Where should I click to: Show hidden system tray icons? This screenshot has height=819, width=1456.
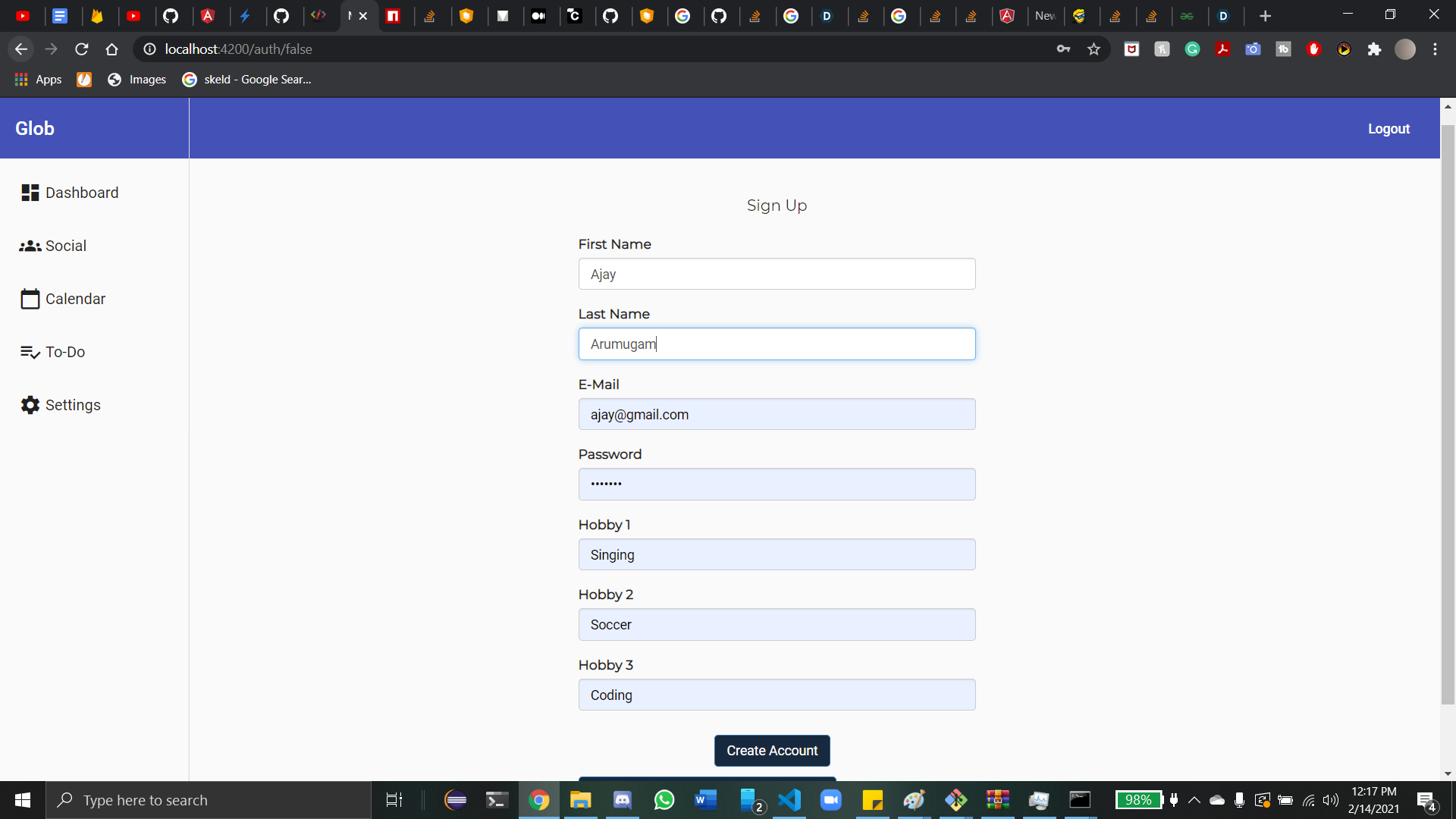click(1194, 800)
